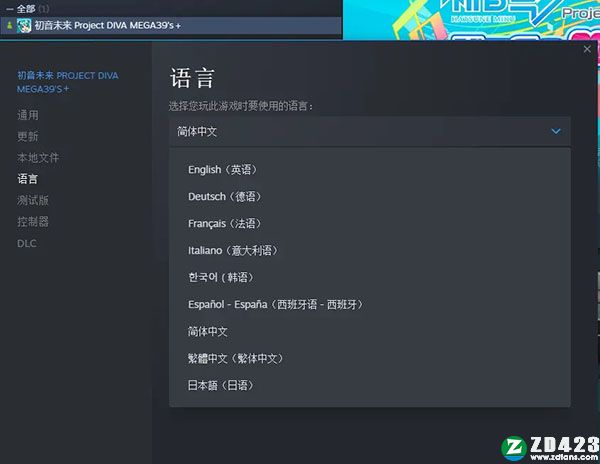
Task: Open the 控制器 tab
Action: 33,221
